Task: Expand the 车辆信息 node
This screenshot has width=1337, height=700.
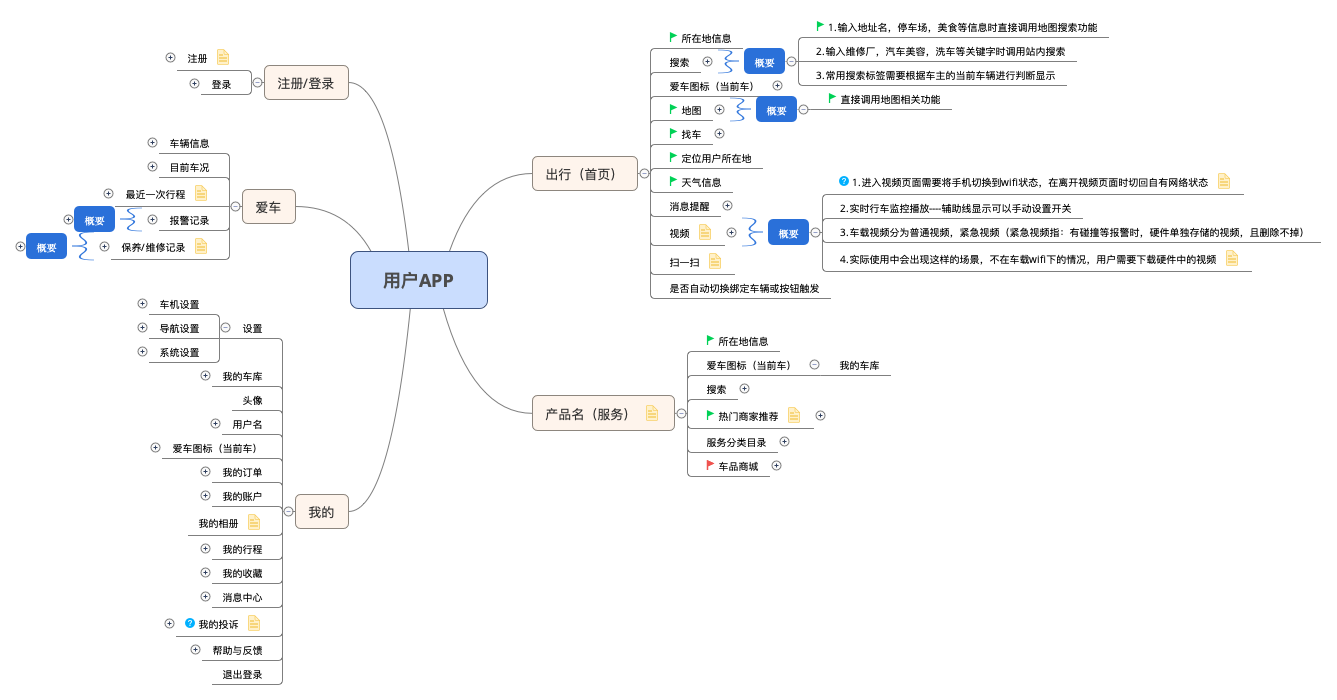Action: coord(152,143)
